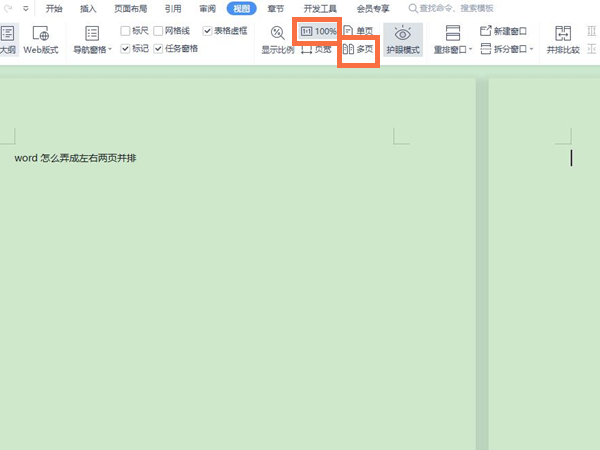
Task: Open the 会员专享 tab
Action: 373,8
